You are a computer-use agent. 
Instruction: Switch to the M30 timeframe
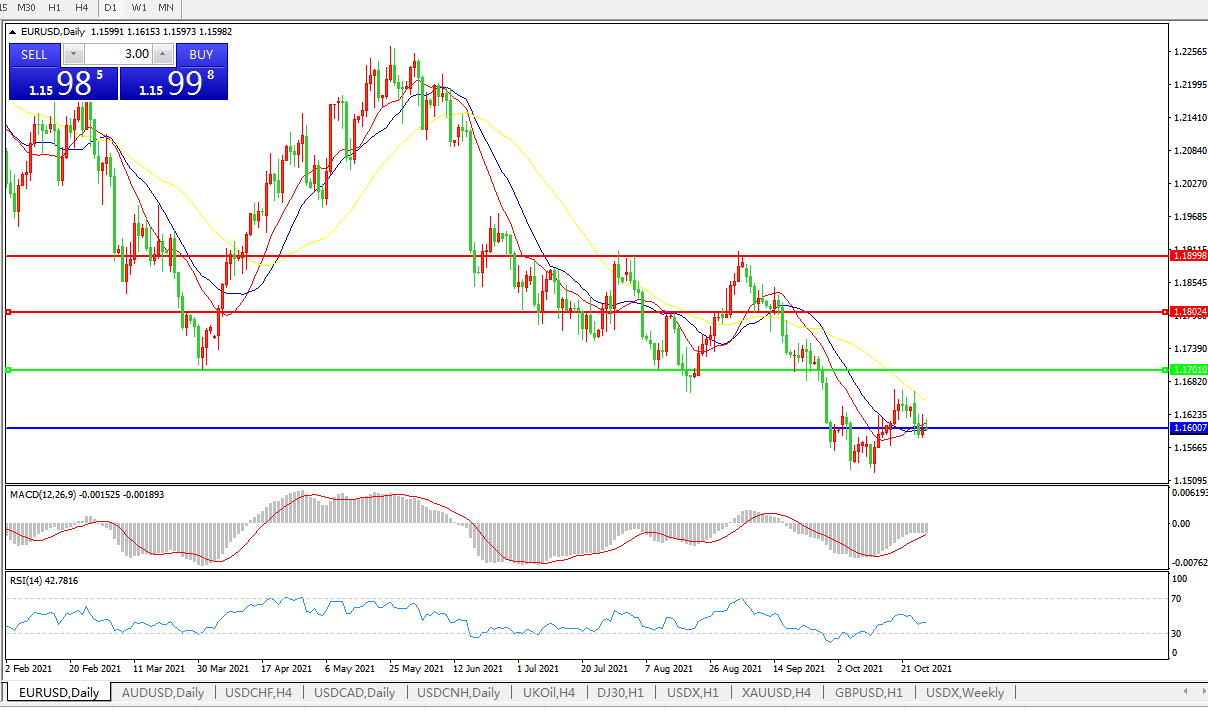point(27,8)
